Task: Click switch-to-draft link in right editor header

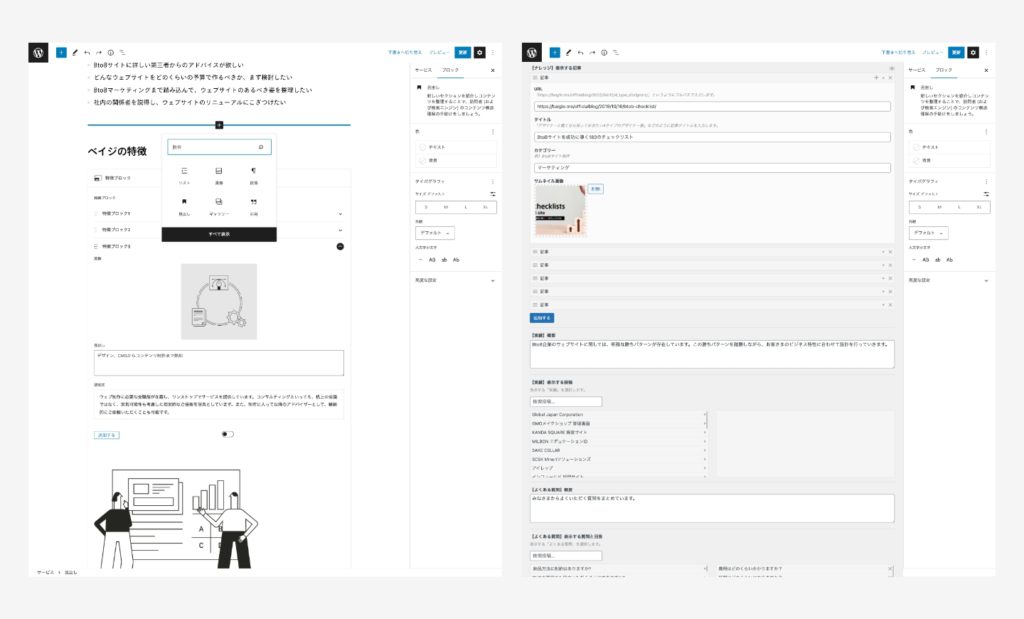Action: pos(898,52)
